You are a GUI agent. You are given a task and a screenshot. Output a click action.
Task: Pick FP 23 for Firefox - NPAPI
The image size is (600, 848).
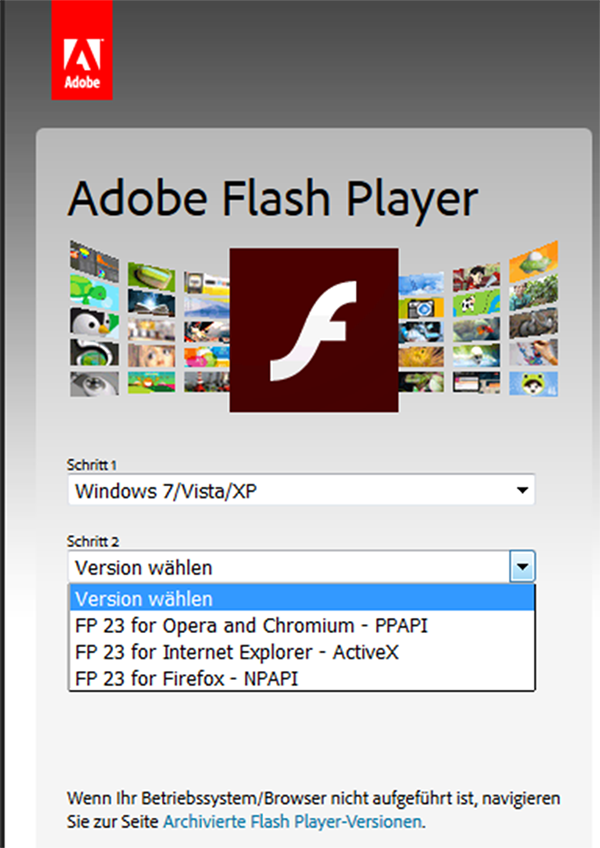point(302,678)
